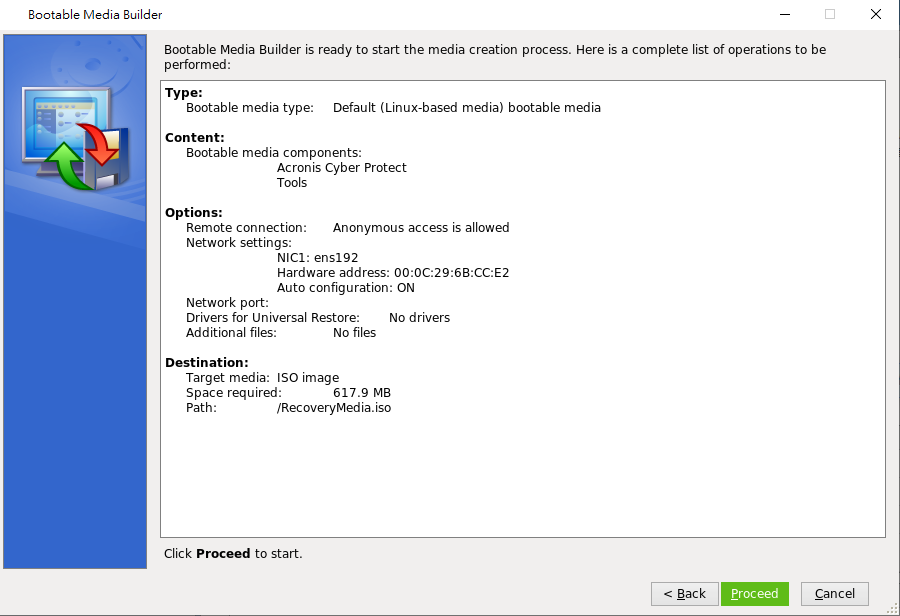Image resolution: width=900 pixels, height=616 pixels.
Task: Click the 'Options:' heading
Action: (193, 212)
